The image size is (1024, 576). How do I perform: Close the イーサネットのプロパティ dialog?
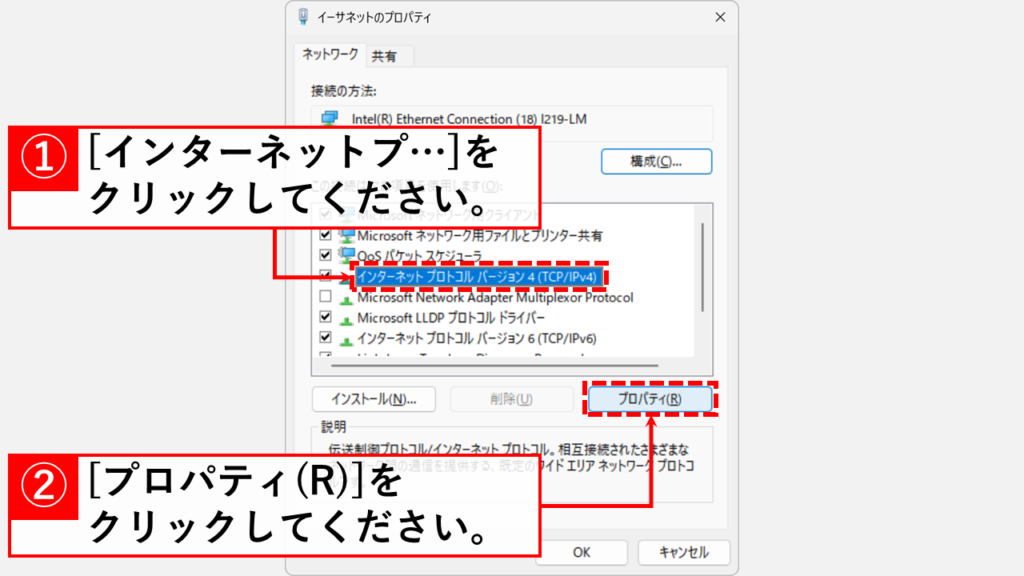pyautogui.click(x=720, y=17)
